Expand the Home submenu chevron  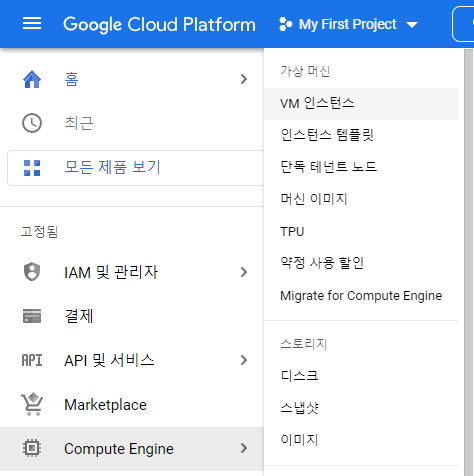pyautogui.click(x=244, y=79)
